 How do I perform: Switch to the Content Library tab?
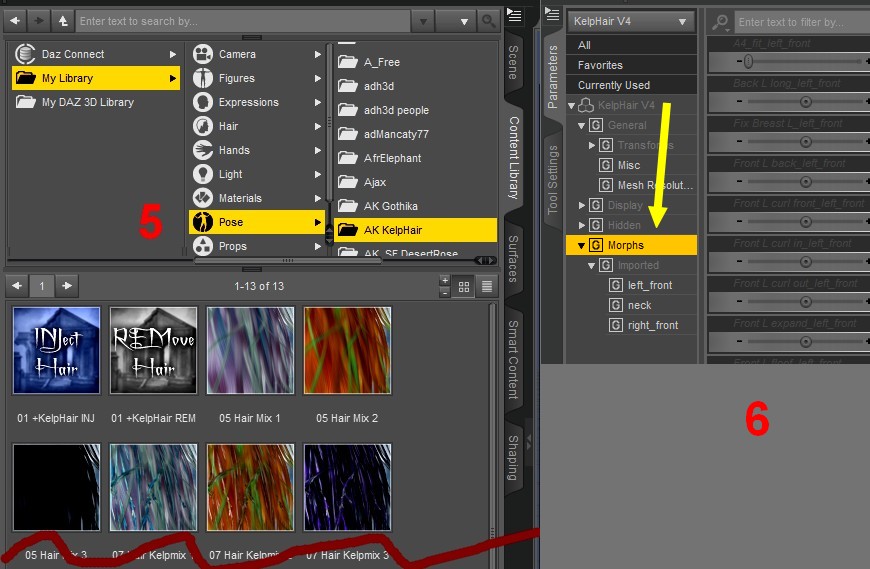pos(513,158)
